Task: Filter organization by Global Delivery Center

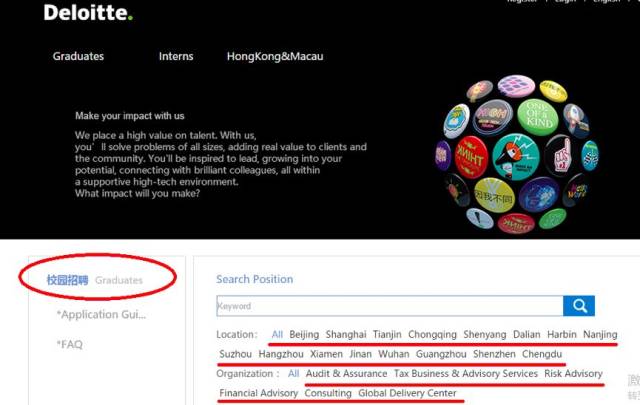Action: pos(407,393)
